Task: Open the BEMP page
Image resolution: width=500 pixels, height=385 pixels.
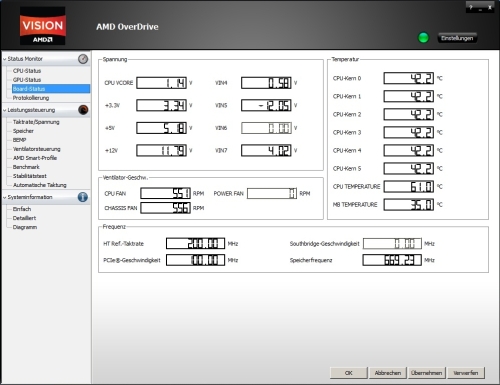Action: 19,140
